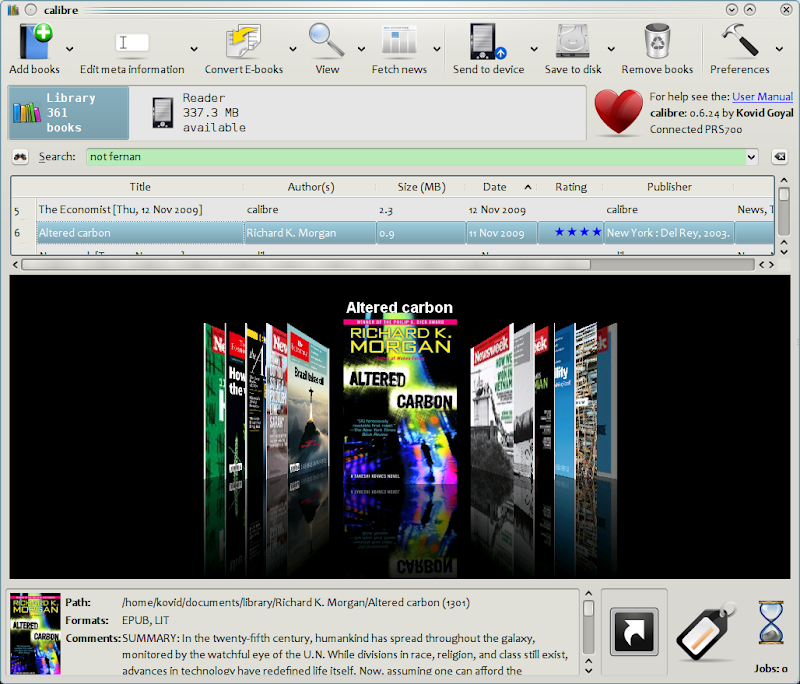Click the Brazil takes off cover
Image resolution: width=800 pixels, height=684 pixels.
coord(308,403)
